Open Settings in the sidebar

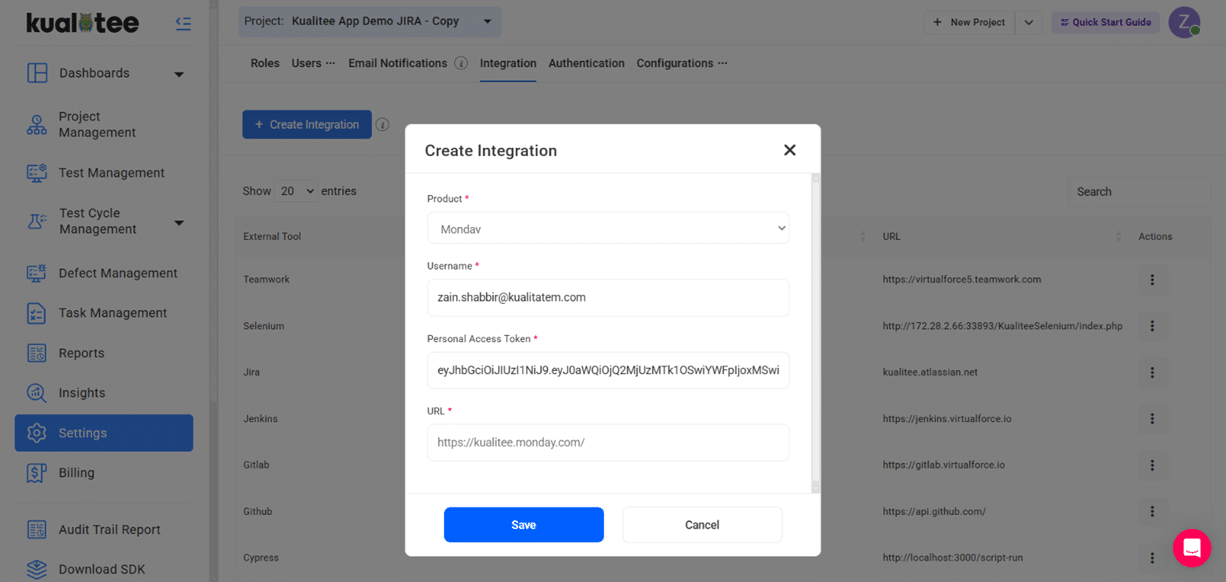[x=104, y=433]
